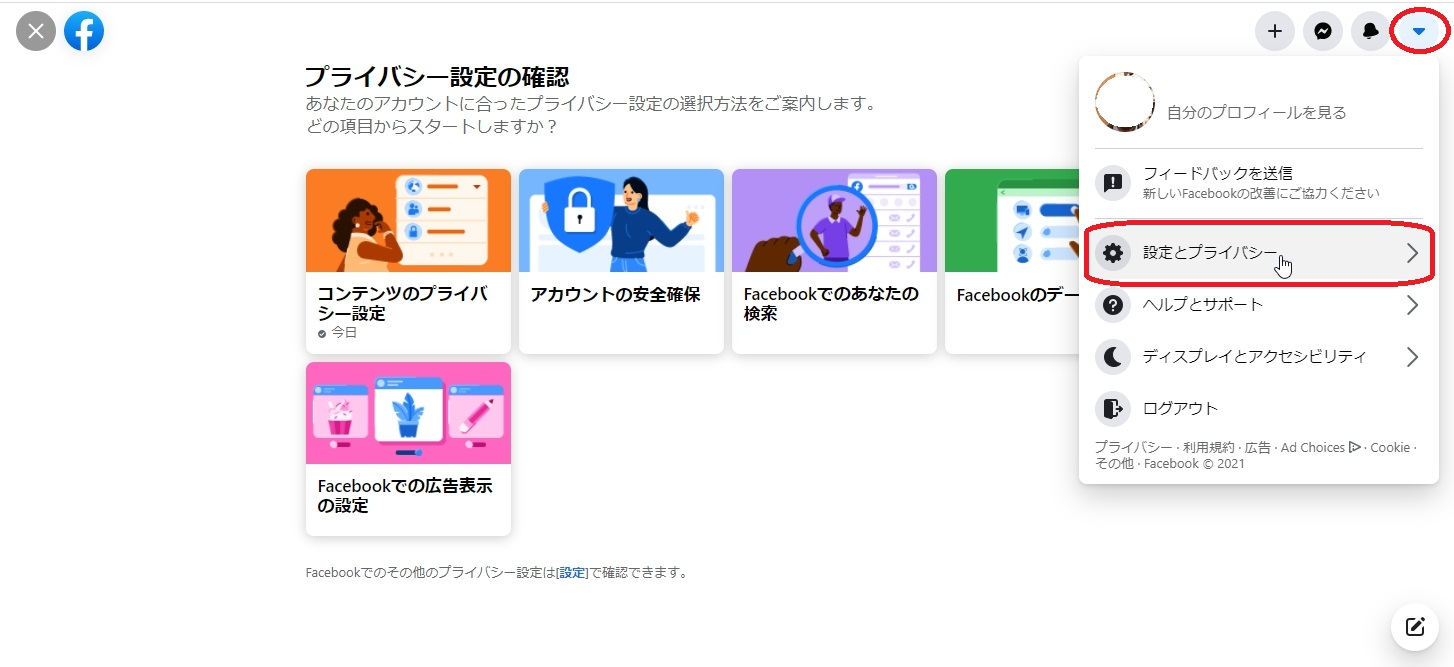Open the アカウントの安全確保 card
Image resolution: width=1454 pixels, height=667 pixels.
point(621,261)
